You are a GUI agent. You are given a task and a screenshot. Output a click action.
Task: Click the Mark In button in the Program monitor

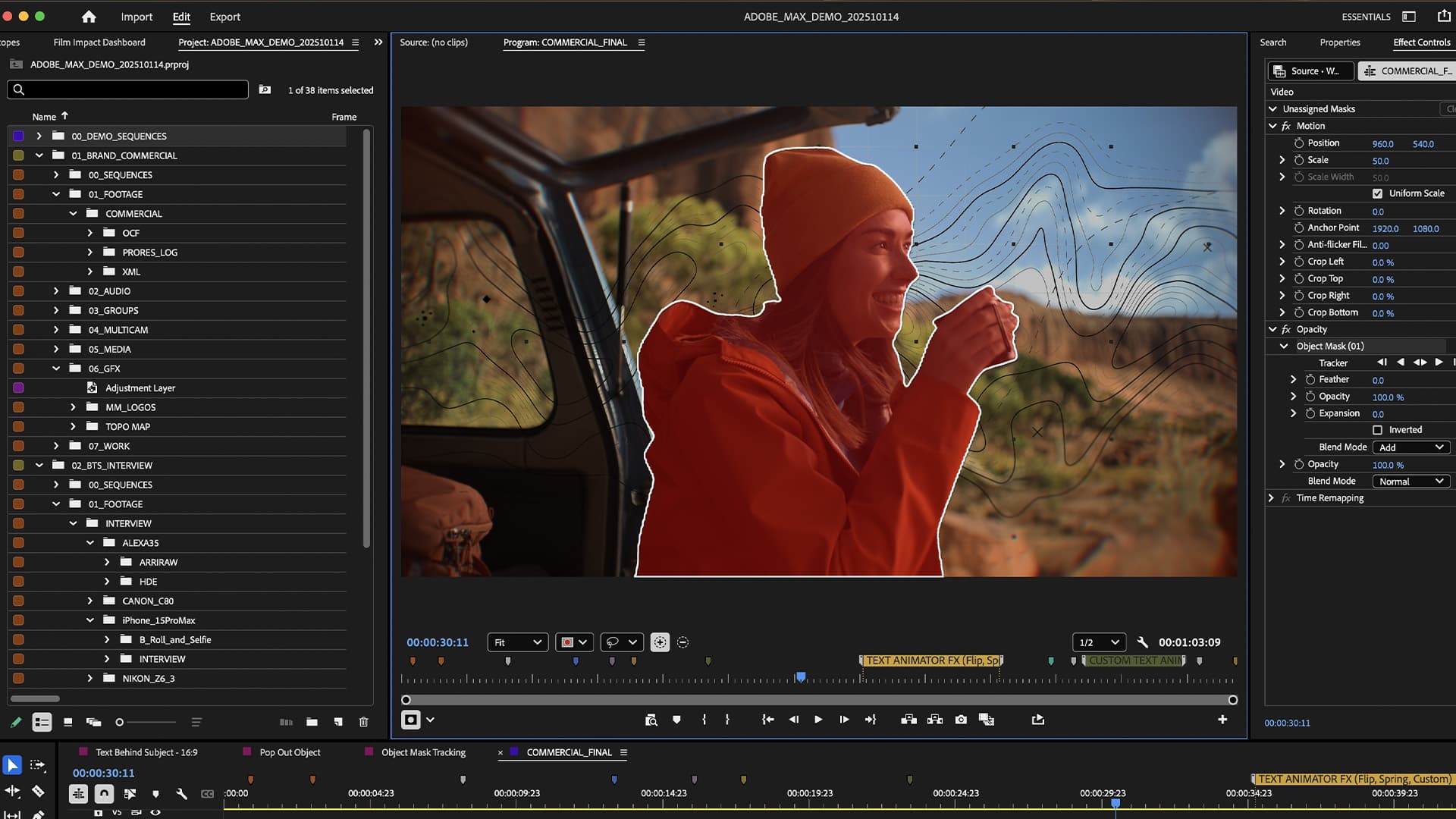coord(704,720)
